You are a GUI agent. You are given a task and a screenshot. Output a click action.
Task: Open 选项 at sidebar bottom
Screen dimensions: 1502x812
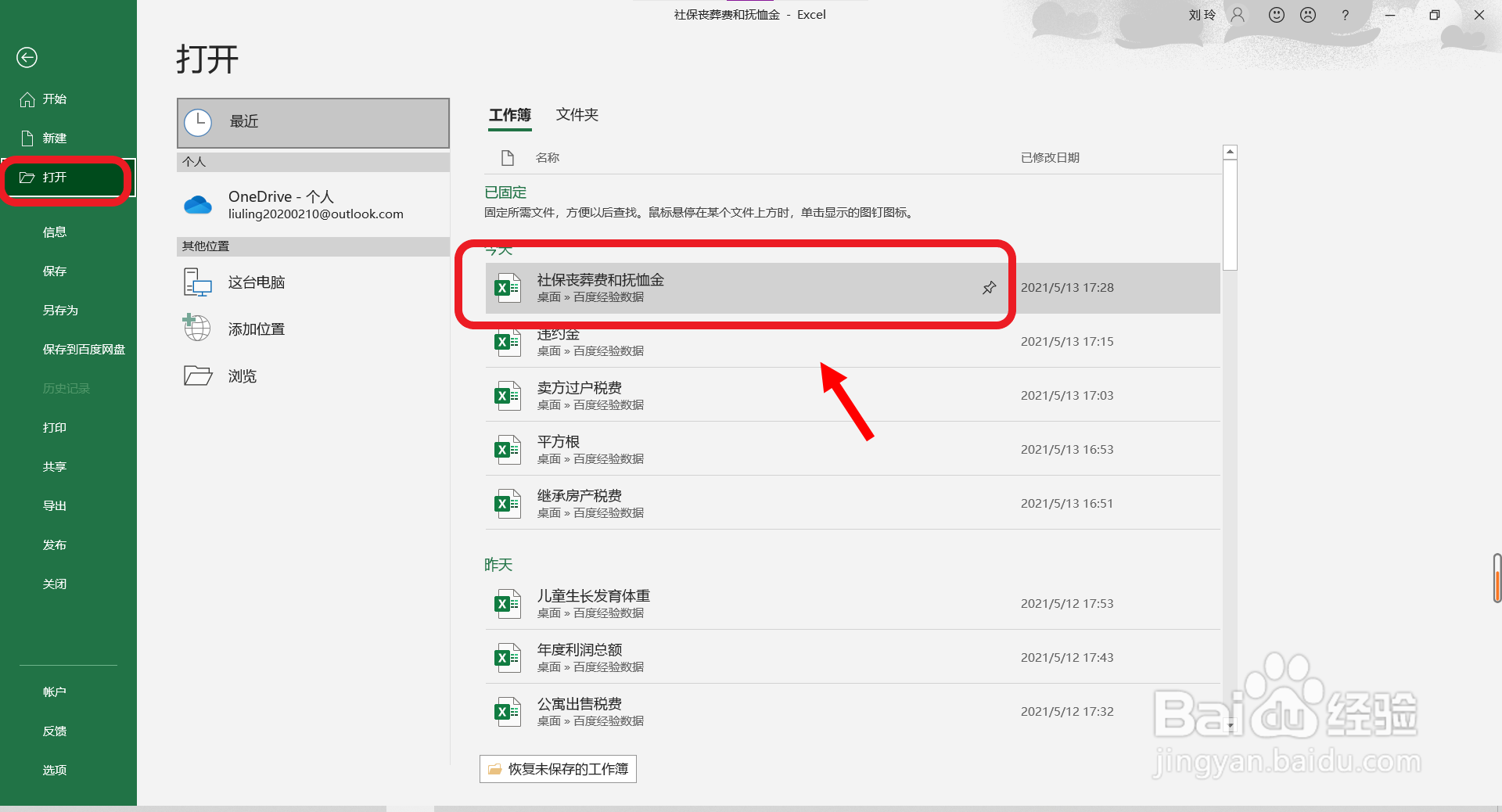pyautogui.click(x=55, y=770)
